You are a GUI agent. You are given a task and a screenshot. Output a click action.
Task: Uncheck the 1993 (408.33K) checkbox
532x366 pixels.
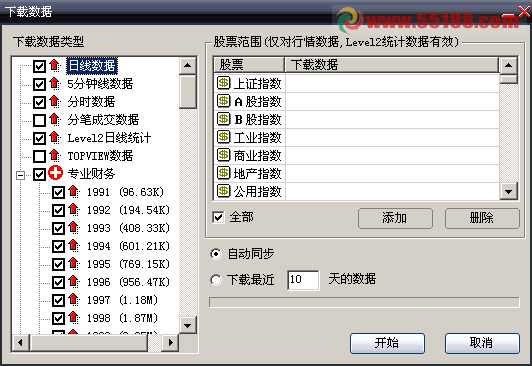pyautogui.click(x=58, y=228)
